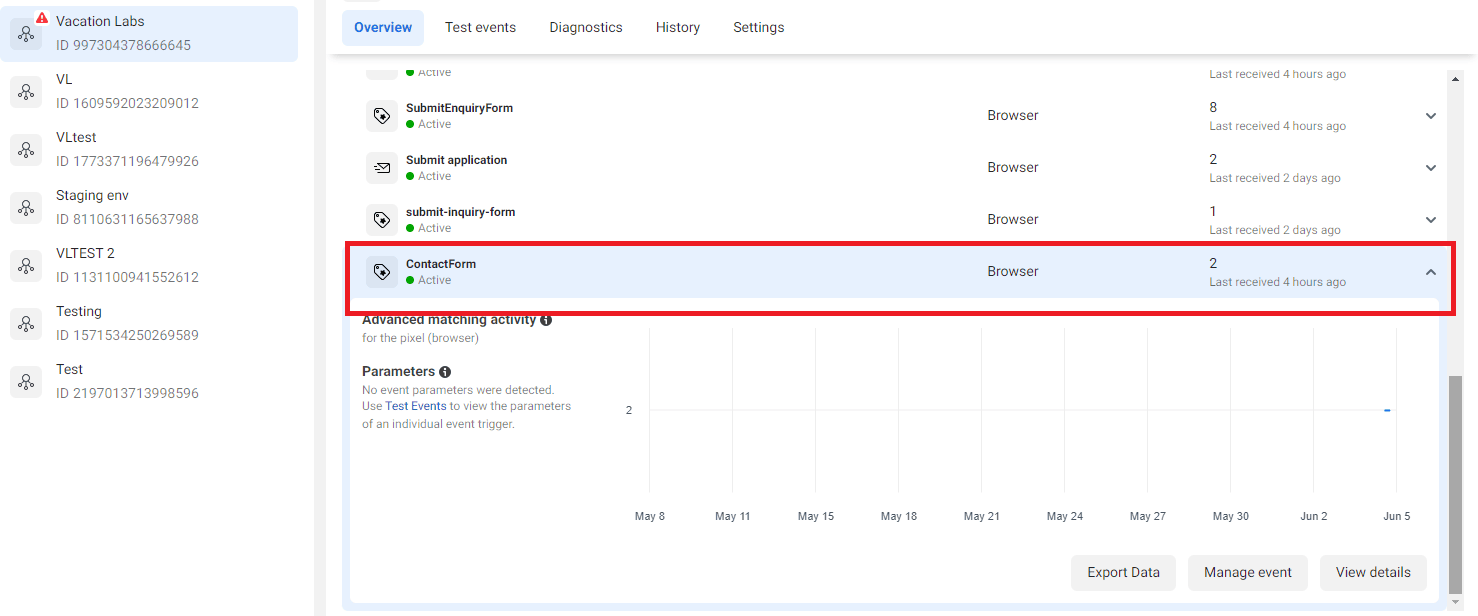The width and height of the screenshot is (1478, 616).
Task: Click the Advanced matching activity info icon
Action: 546,321
